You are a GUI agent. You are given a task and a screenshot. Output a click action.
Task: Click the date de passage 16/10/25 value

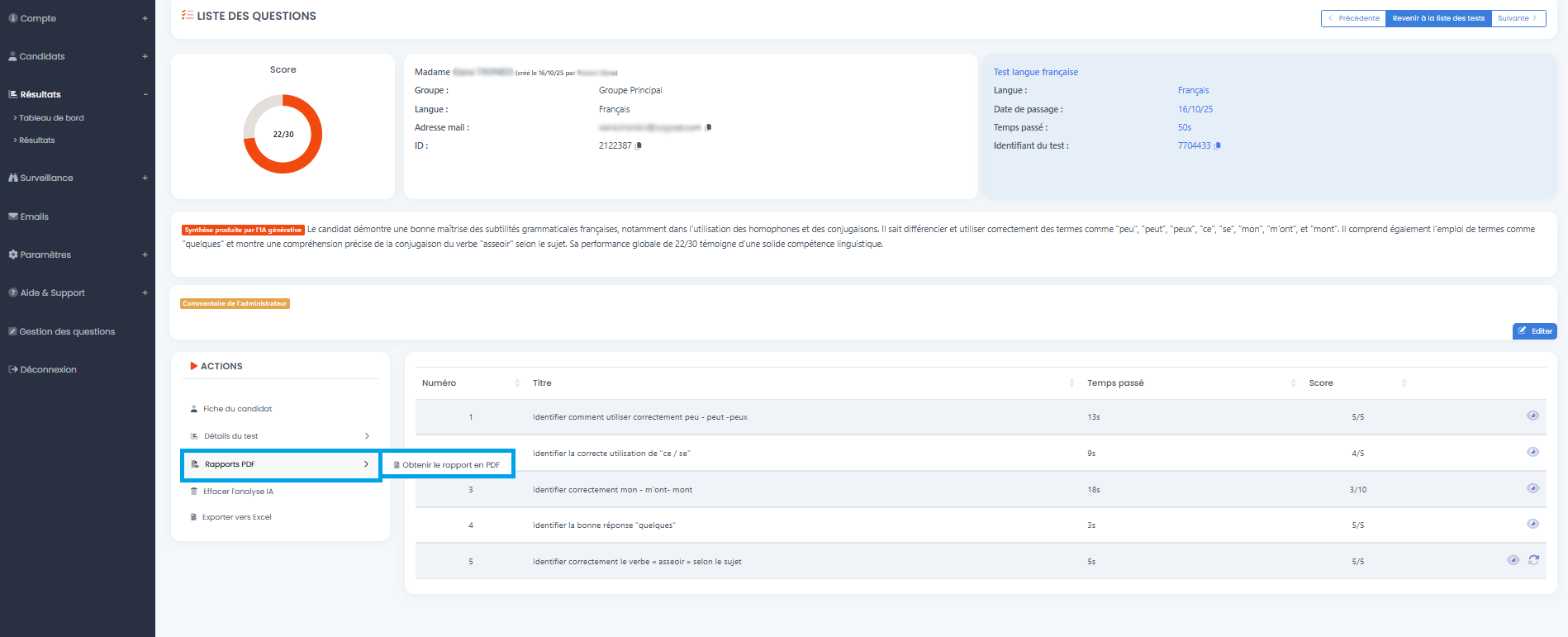(1195, 109)
